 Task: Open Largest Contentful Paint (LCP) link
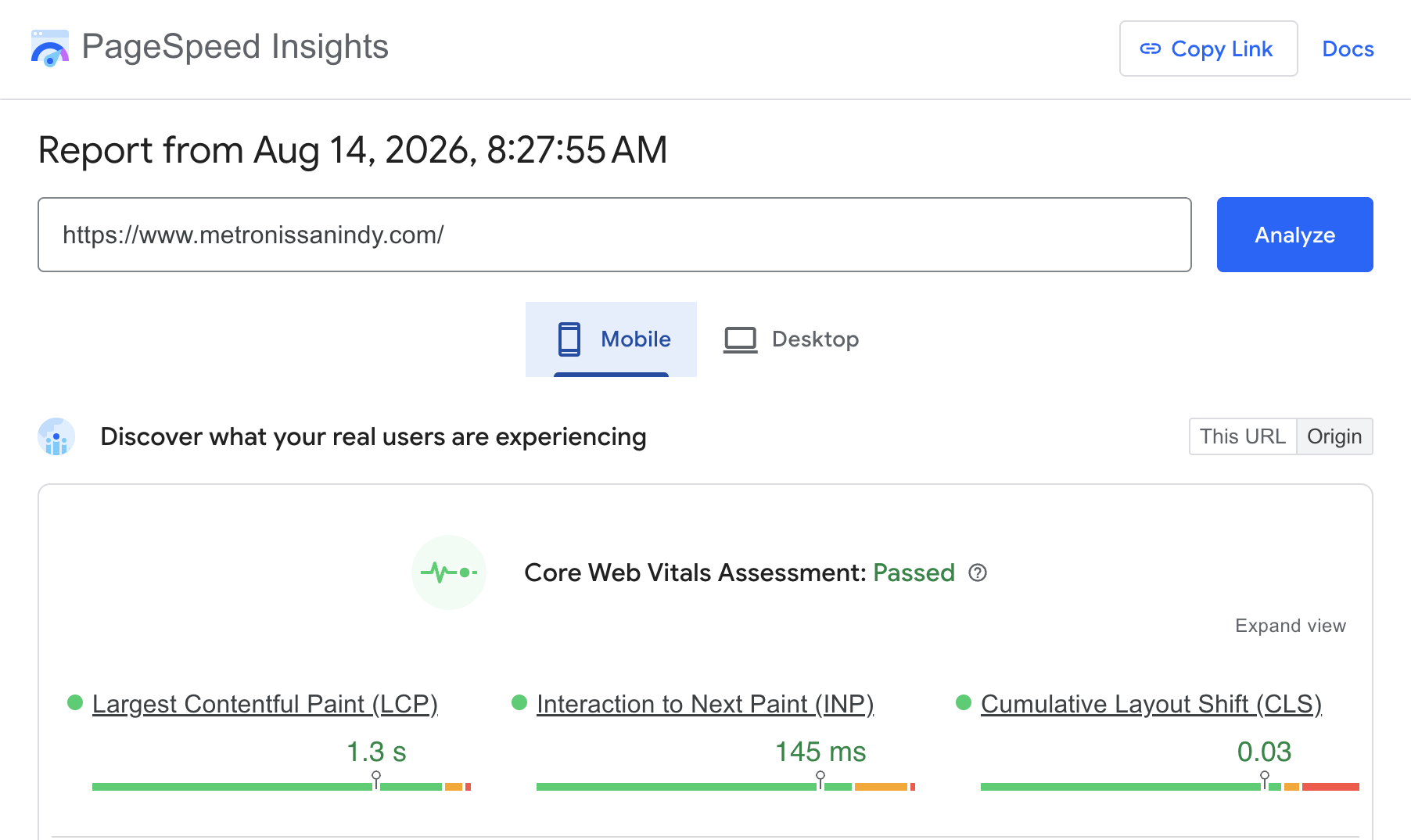(265, 704)
